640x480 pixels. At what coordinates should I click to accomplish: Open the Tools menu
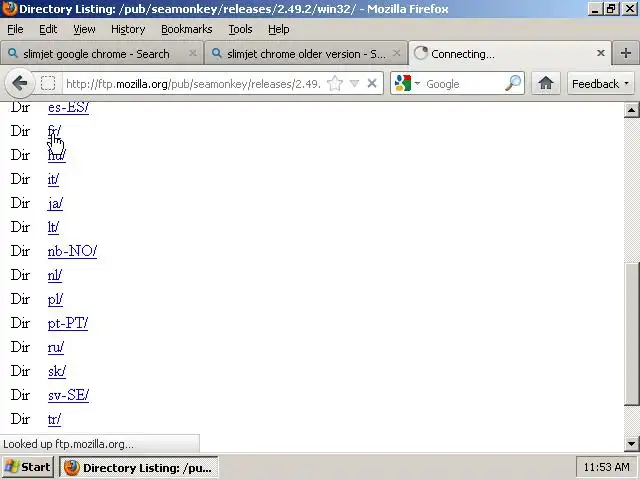[x=240, y=29]
